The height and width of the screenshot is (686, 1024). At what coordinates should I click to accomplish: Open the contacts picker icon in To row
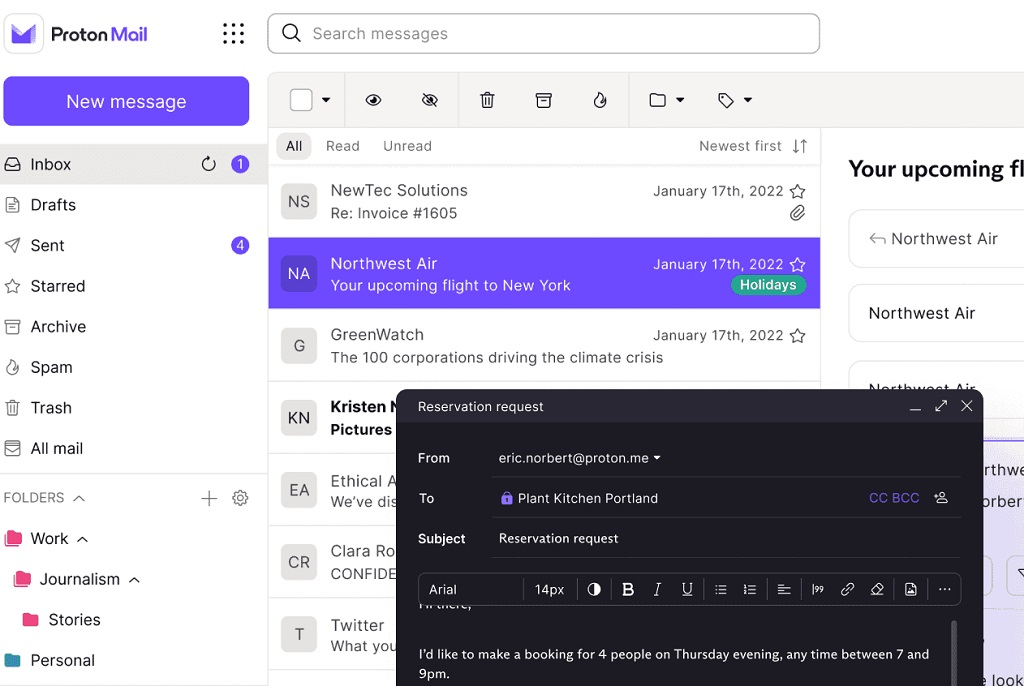(941, 498)
